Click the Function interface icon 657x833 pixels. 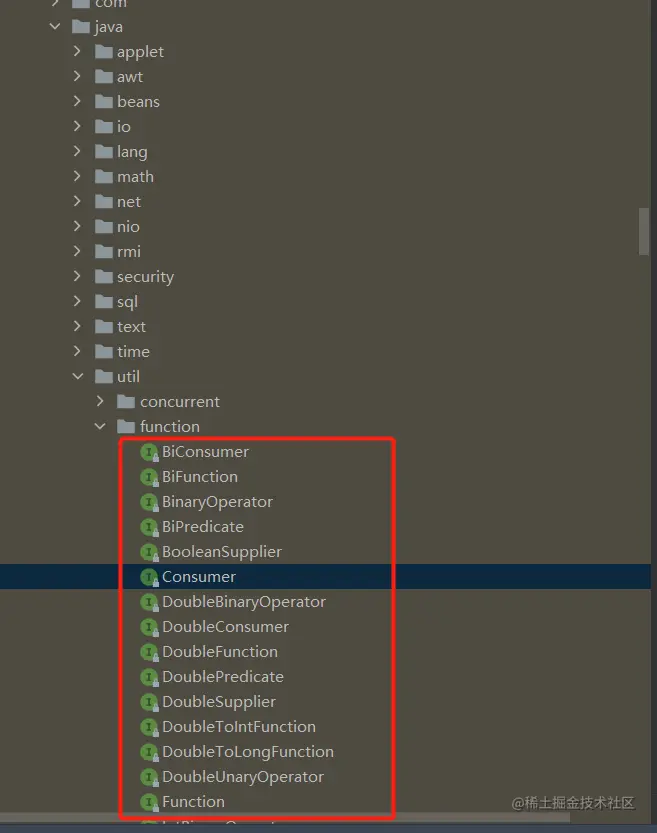point(149,802)
